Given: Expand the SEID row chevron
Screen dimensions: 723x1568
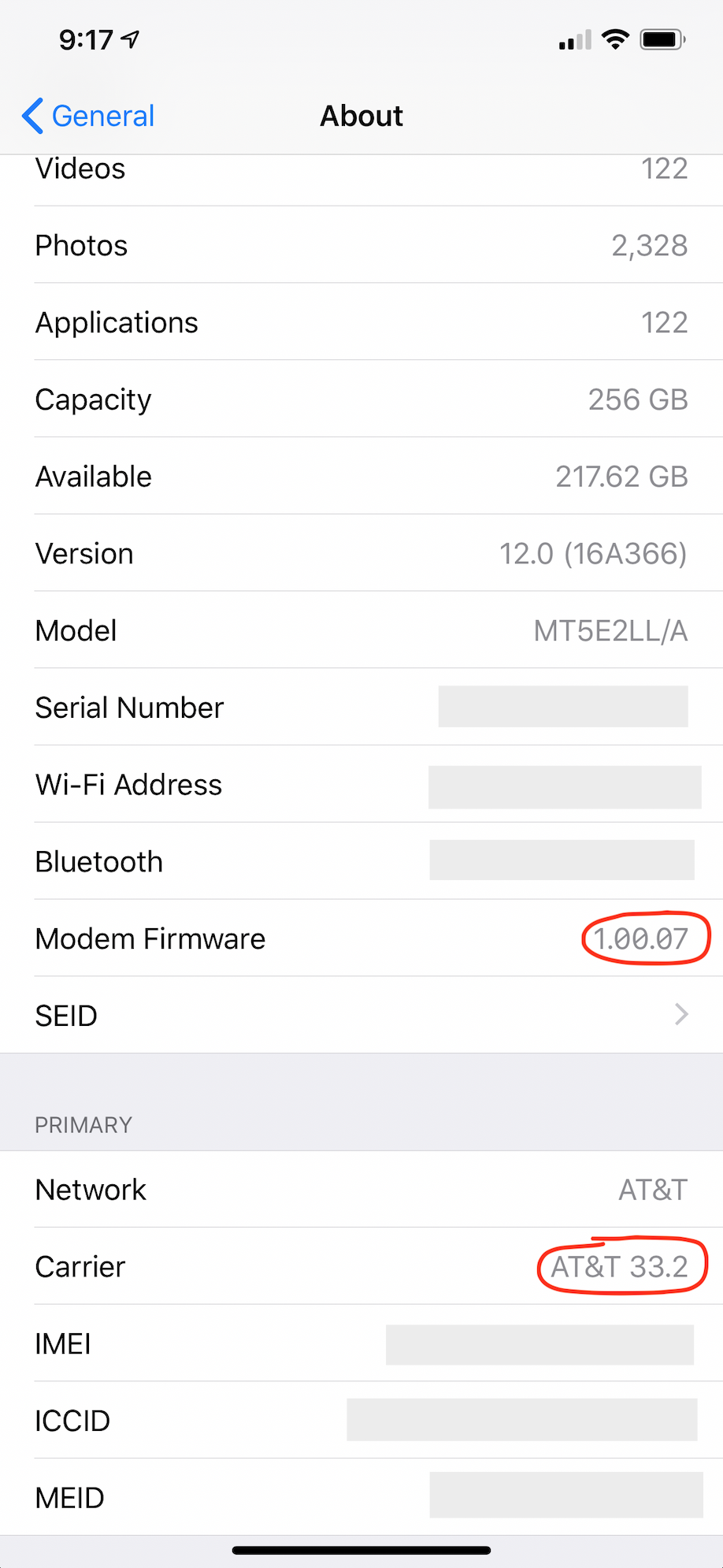Looking at the screenshot, I should point(681,1015).
